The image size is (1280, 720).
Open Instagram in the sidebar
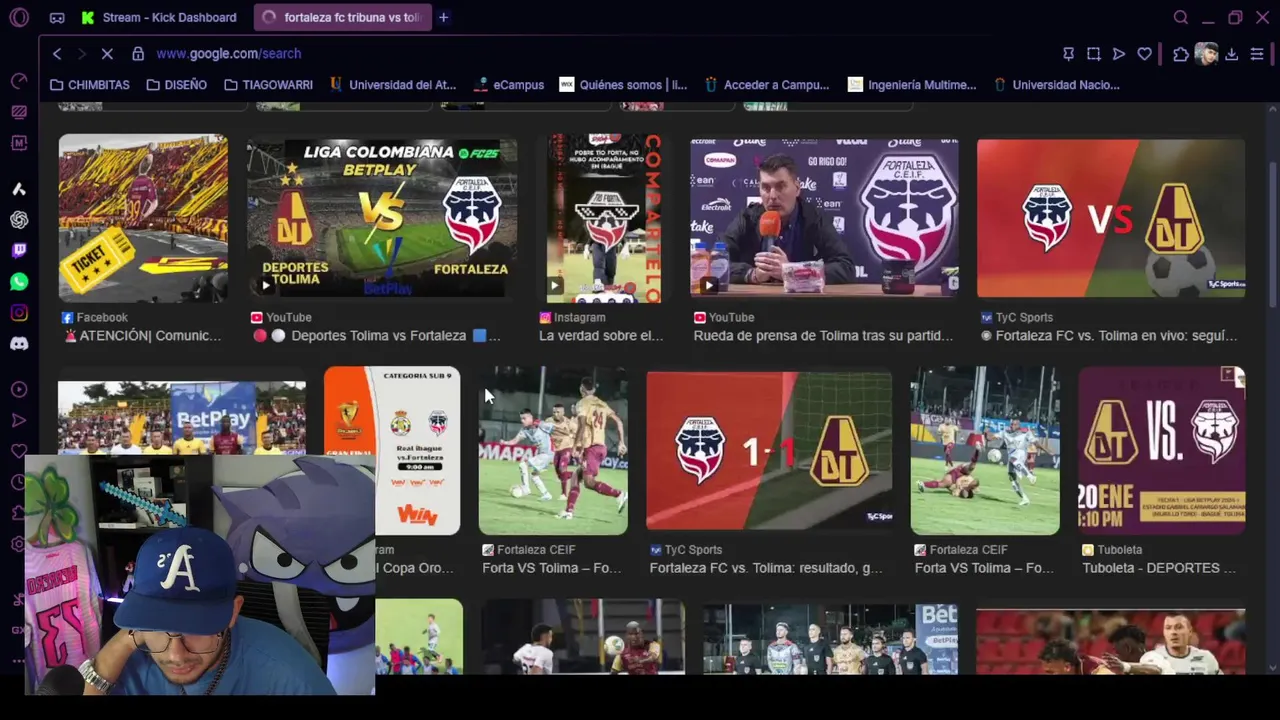tap(19, 313)
